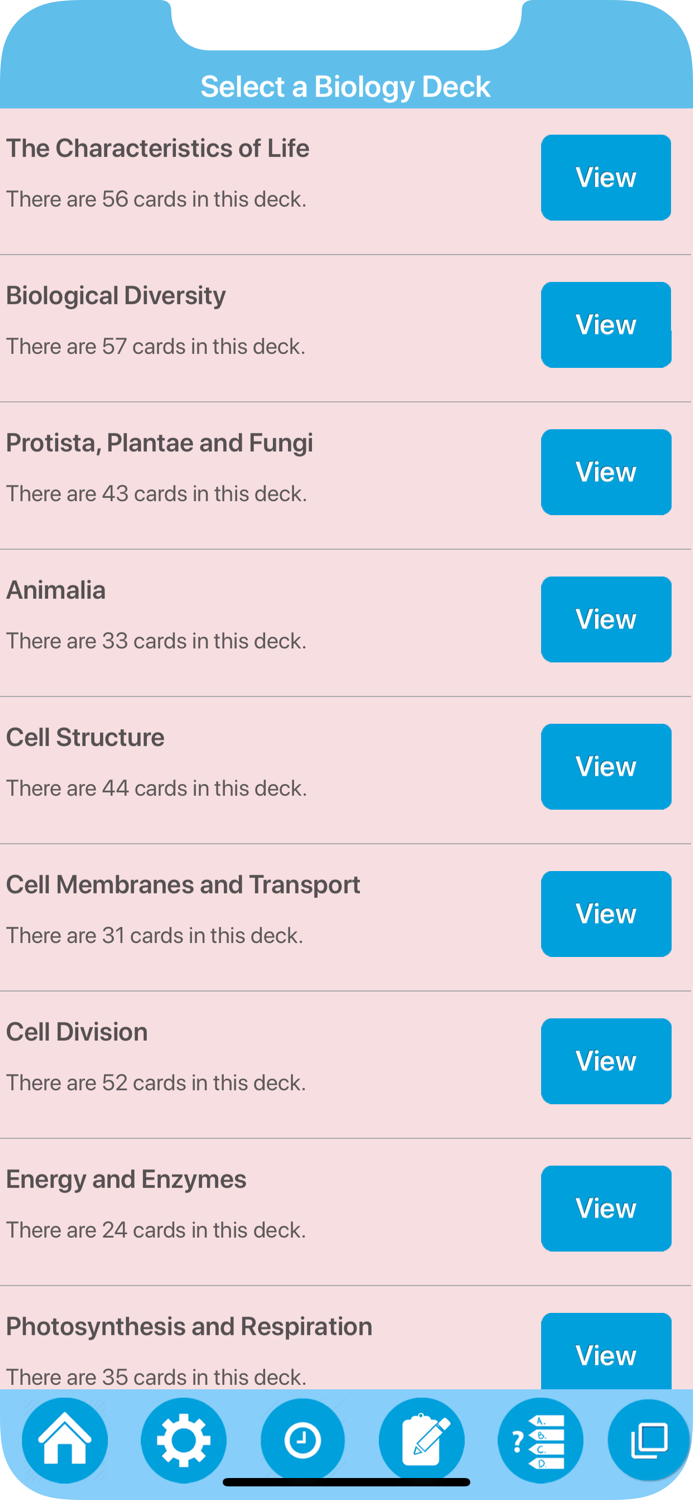Open the notes clipboard icon

click(422, 1440)
